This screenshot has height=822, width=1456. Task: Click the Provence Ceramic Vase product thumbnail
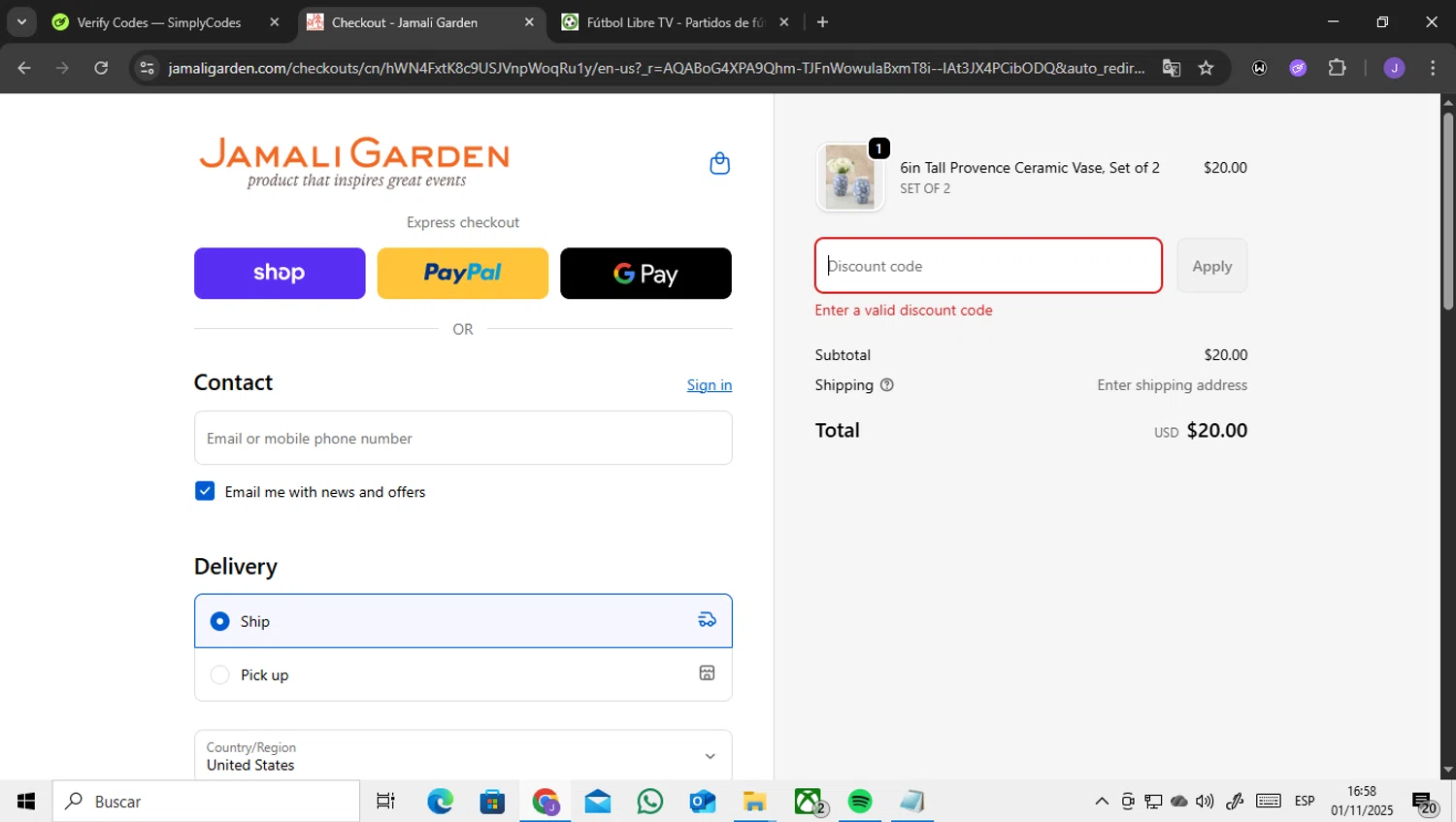click(850, 178)
